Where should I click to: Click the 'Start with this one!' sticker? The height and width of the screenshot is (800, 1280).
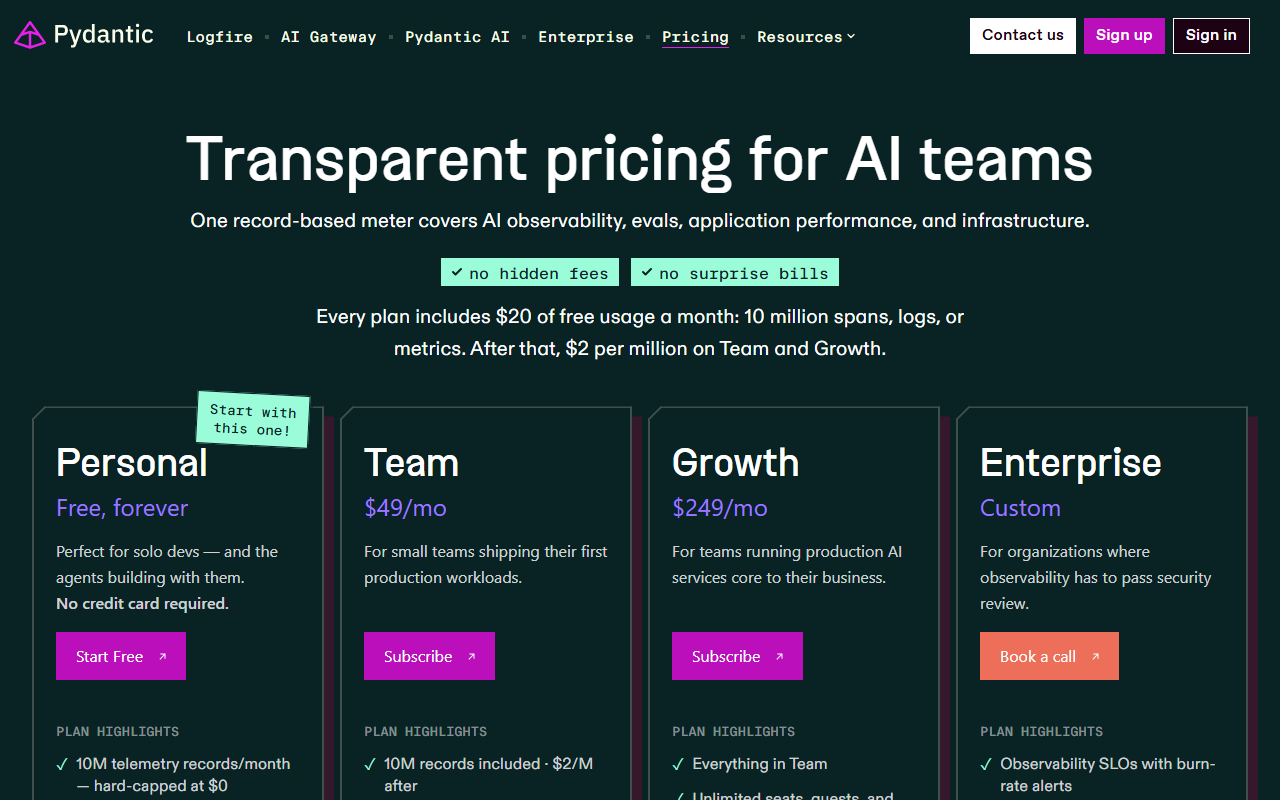coord(253,420)
